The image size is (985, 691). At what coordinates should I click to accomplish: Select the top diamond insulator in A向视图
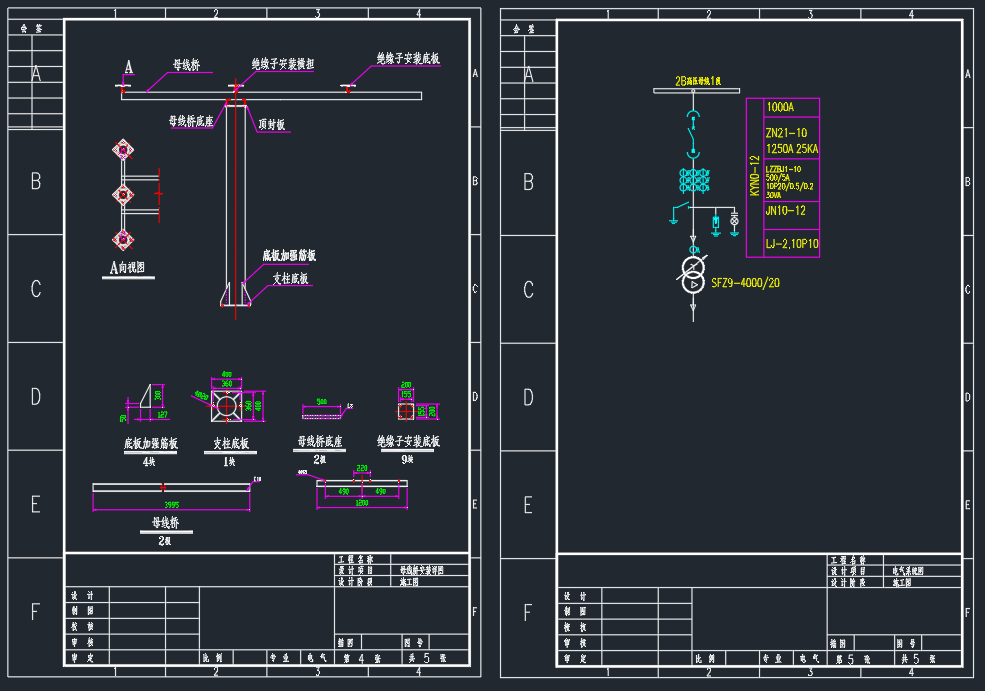point(123,150)
